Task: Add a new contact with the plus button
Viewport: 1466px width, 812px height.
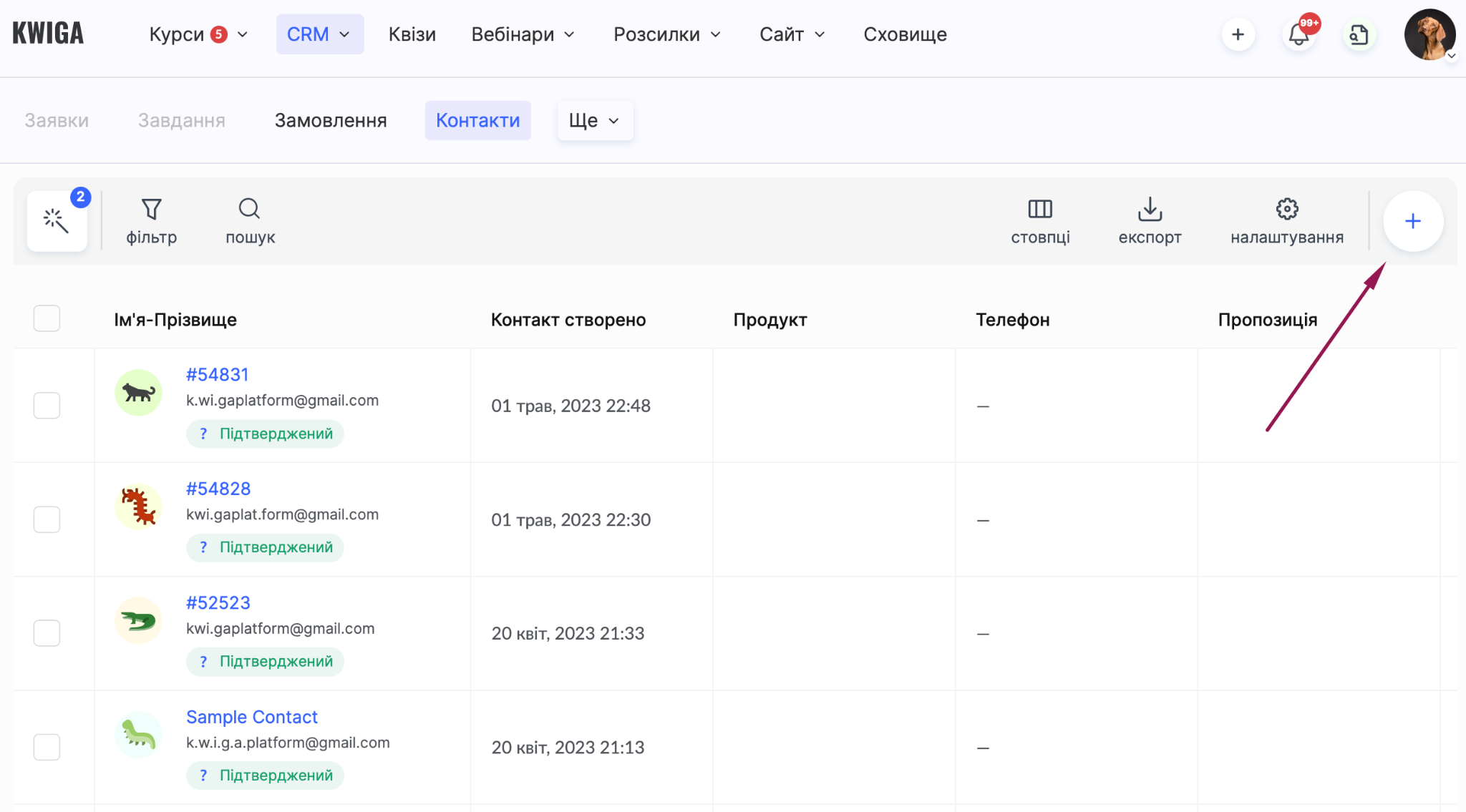Action: (x=1413, y=221)
